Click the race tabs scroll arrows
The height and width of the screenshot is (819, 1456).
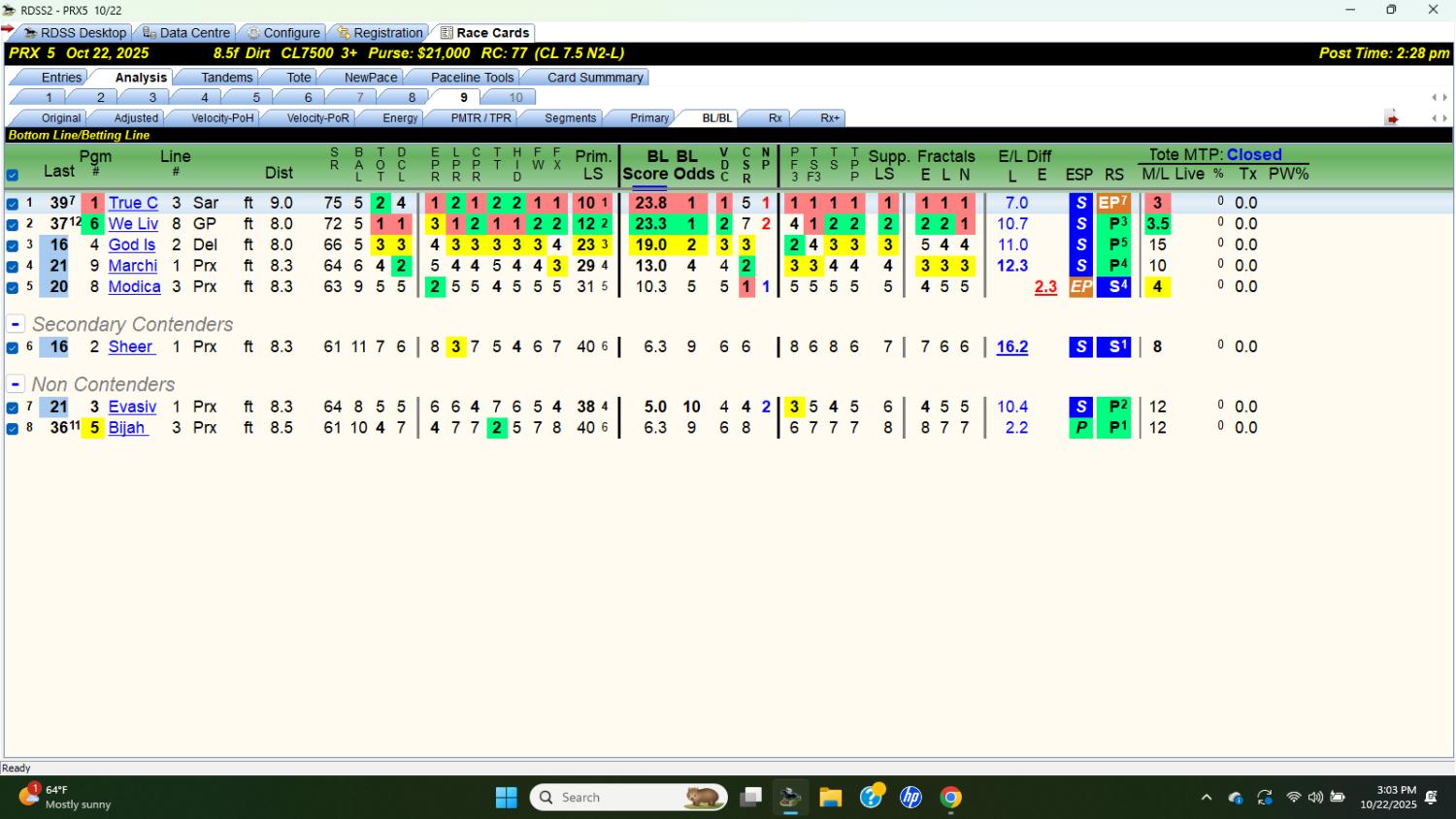coord(1439,98)
